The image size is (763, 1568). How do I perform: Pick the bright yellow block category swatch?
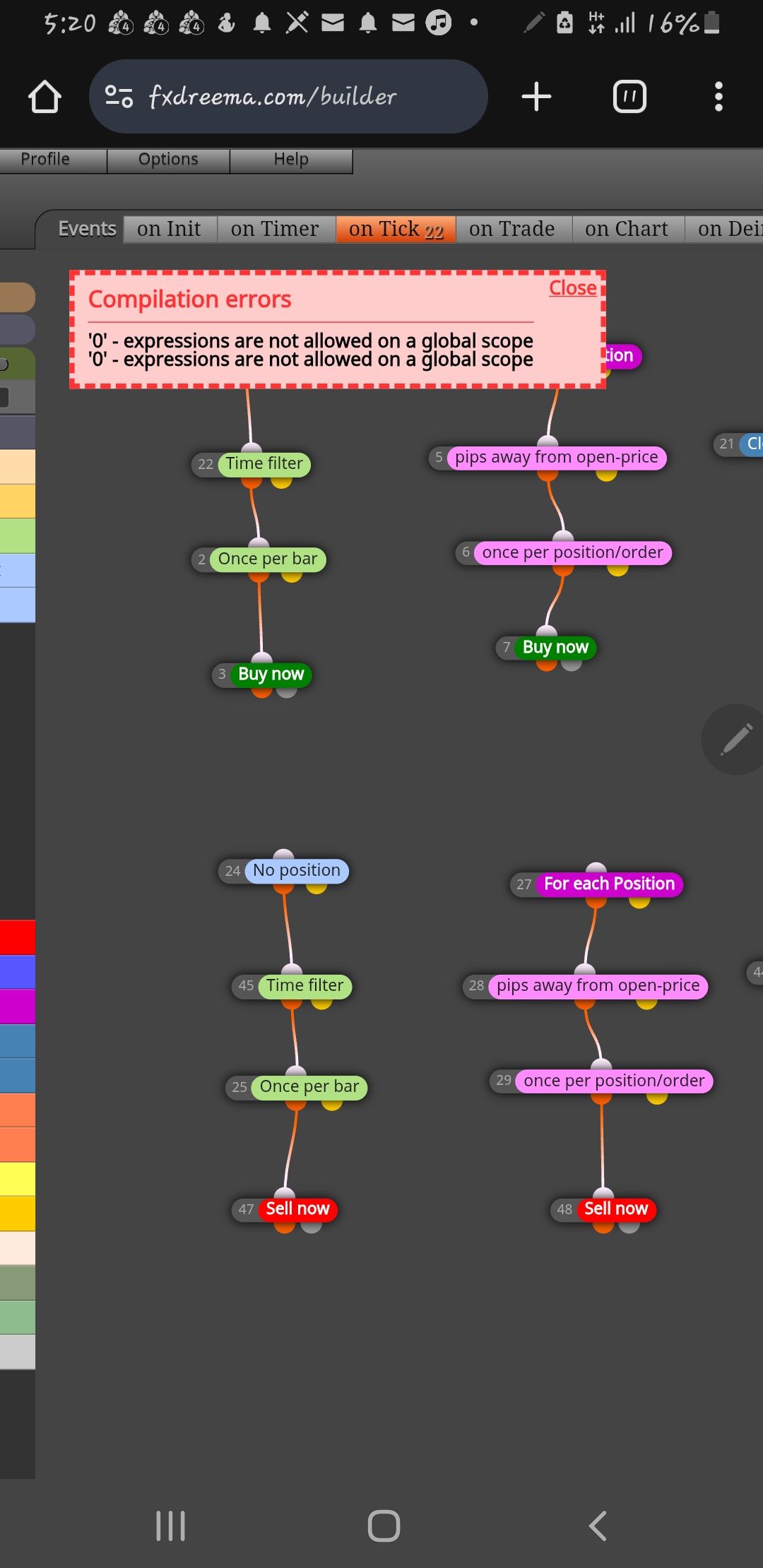point(18,1179)
